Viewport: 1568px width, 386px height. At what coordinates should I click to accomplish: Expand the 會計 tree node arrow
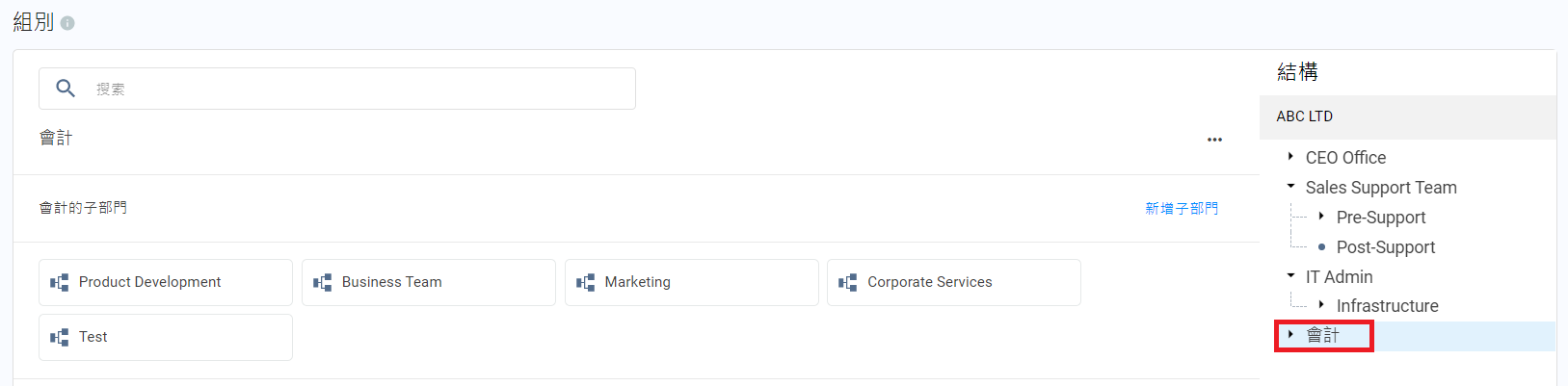(x=1290, y=335)
